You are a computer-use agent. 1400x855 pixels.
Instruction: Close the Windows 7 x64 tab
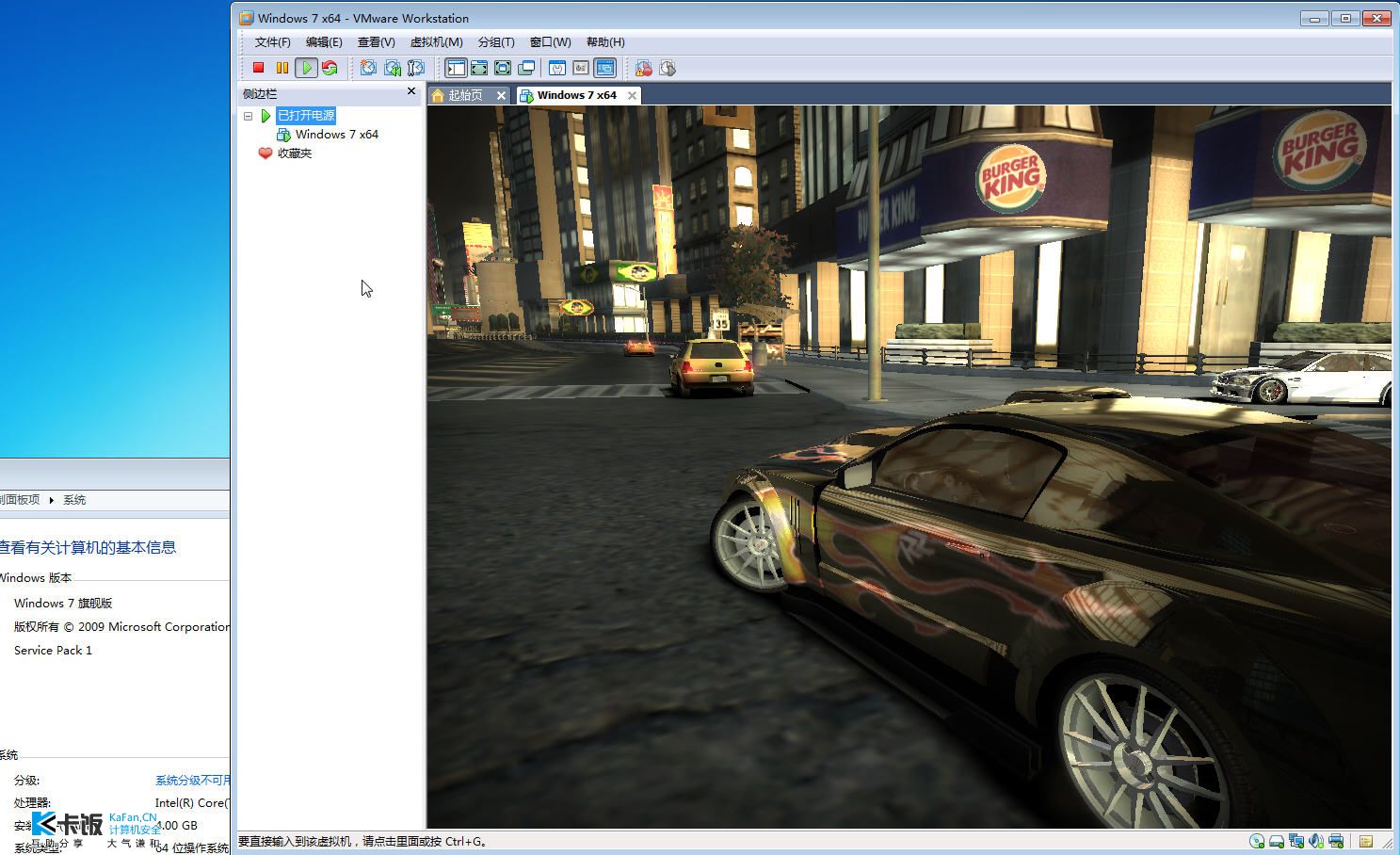[x=633, y=95]
